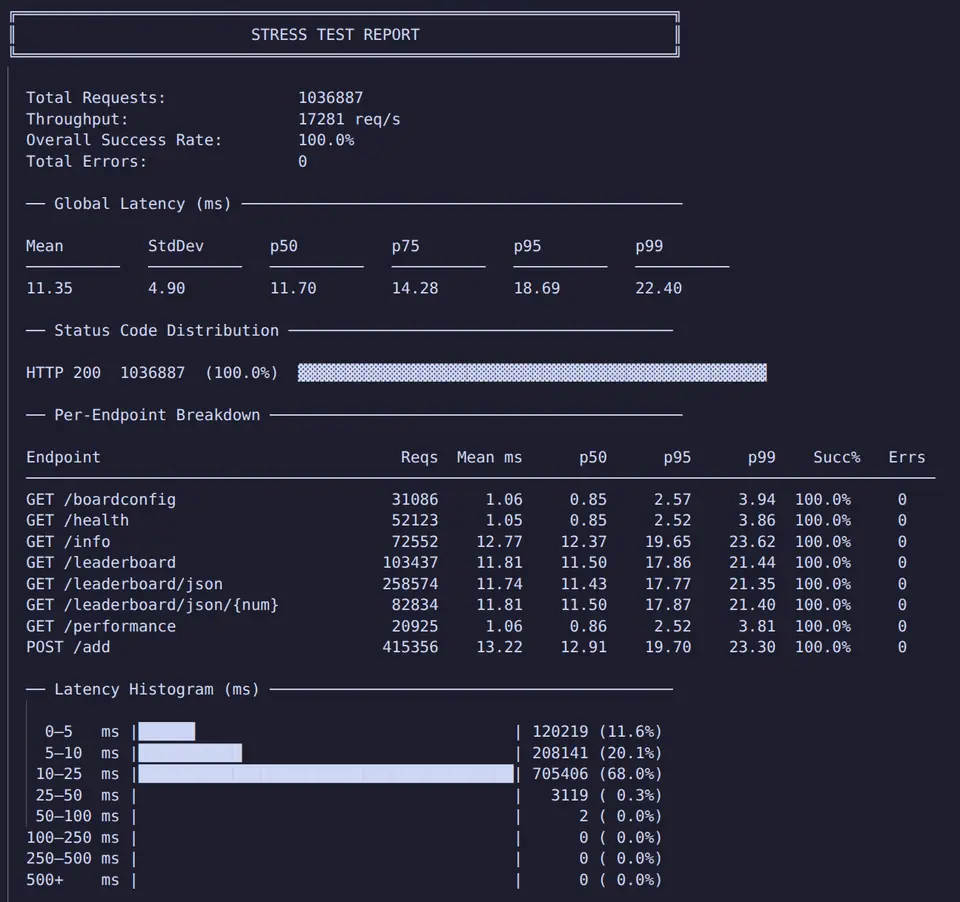Click the HTTP 200 distribution bar

(x=532, y=372)
